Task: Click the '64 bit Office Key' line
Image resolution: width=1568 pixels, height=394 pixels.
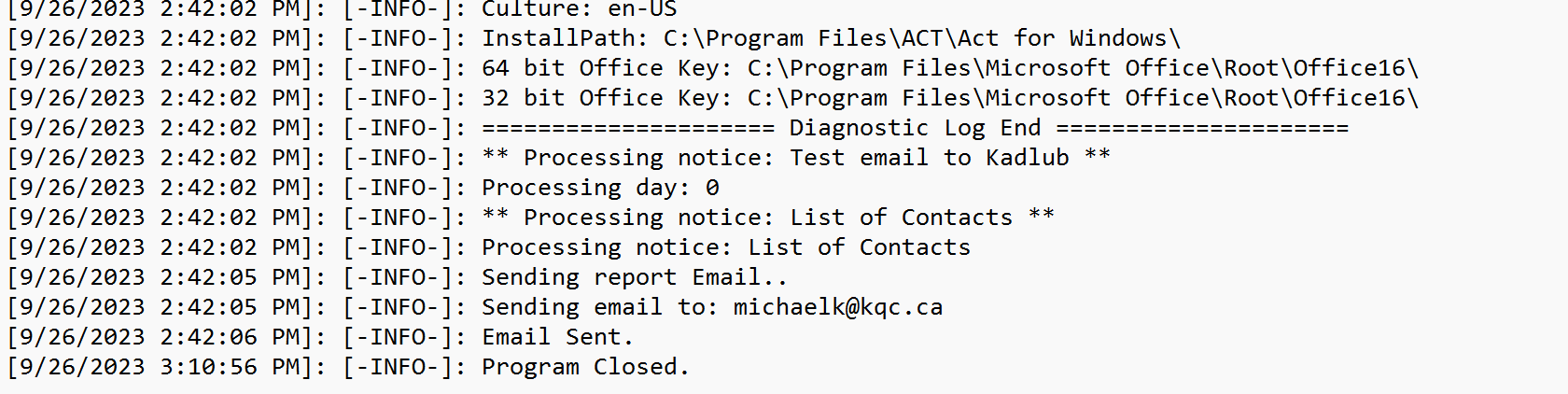Action: click(x=713, y=68)
